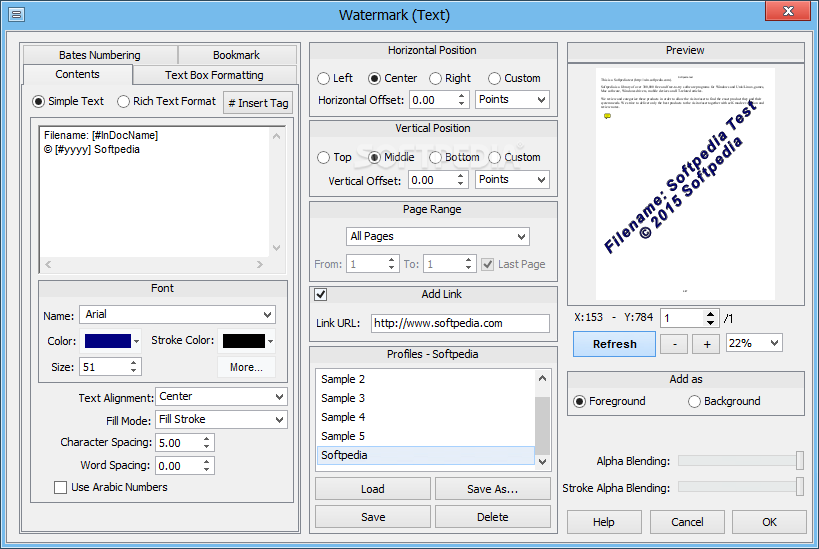Click Character Spacing value field
819x549 pixels.
[178, 442]
